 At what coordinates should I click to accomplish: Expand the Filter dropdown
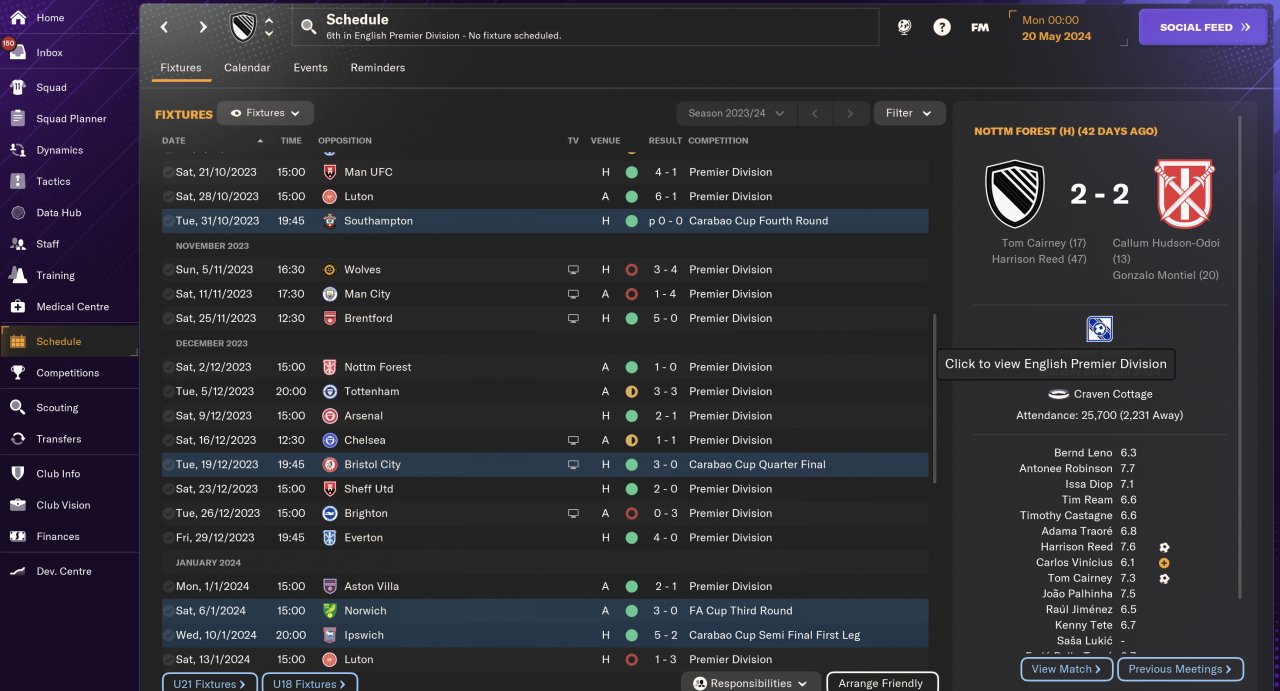coord(909,113)
